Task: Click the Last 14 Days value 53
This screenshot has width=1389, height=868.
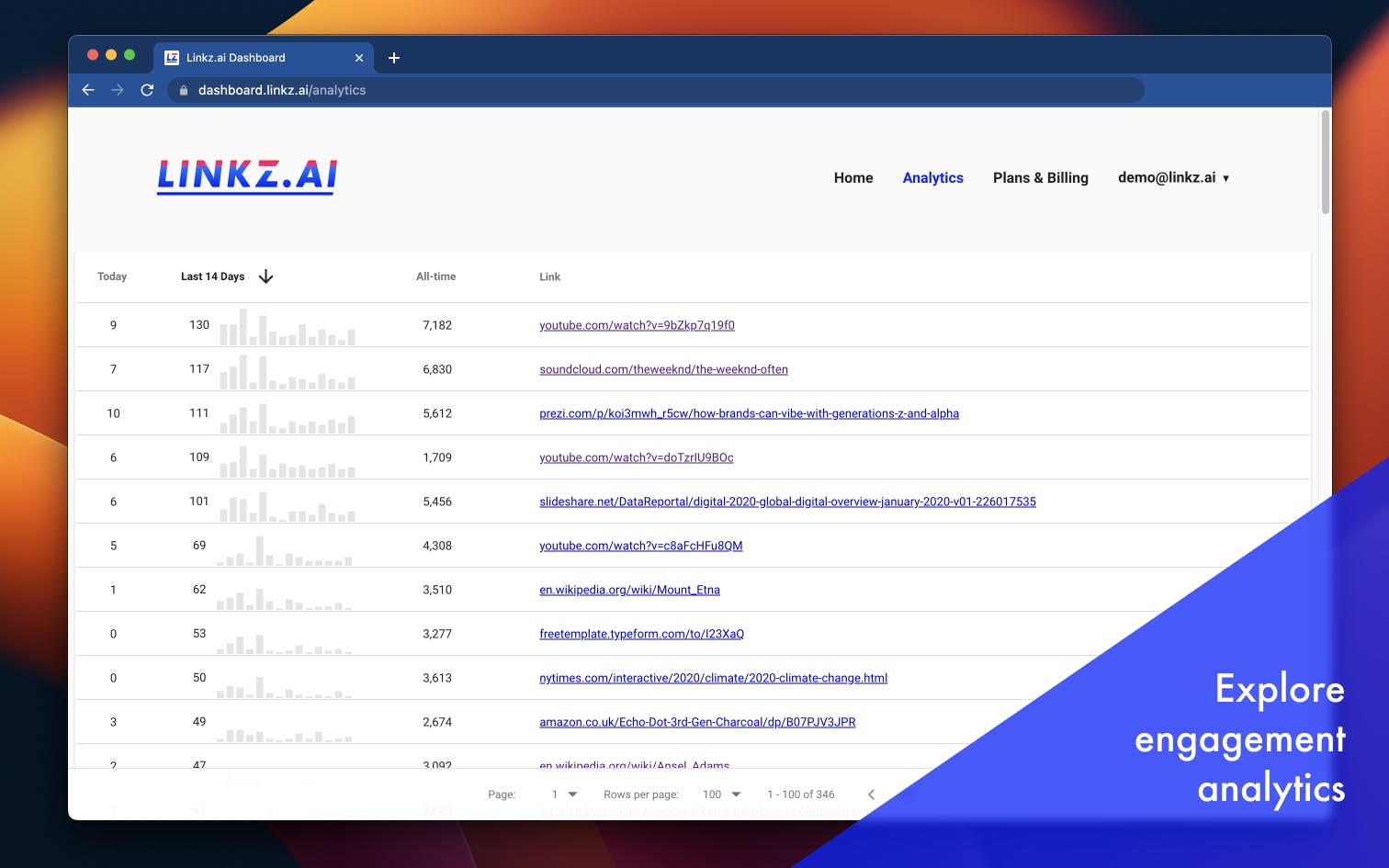Action: point(199,634)
